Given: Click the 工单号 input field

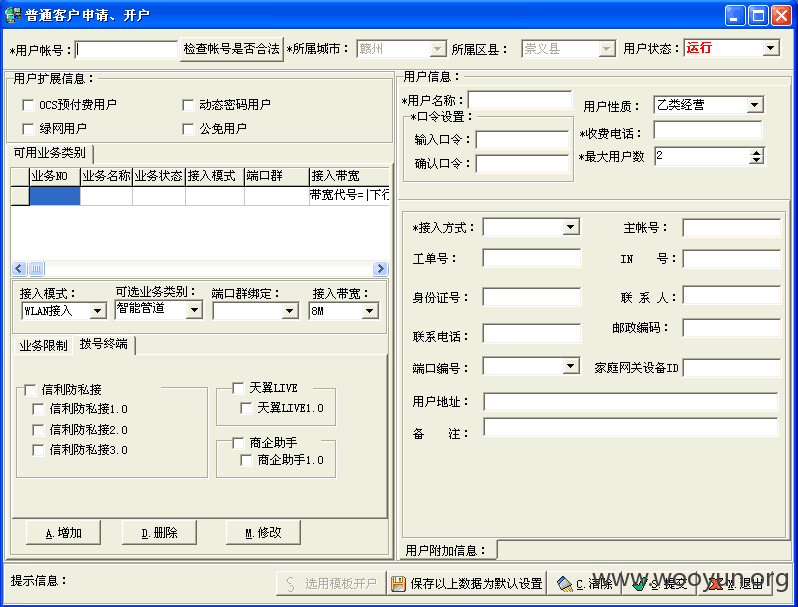Looking at the screenshot, I should (531, 257).
